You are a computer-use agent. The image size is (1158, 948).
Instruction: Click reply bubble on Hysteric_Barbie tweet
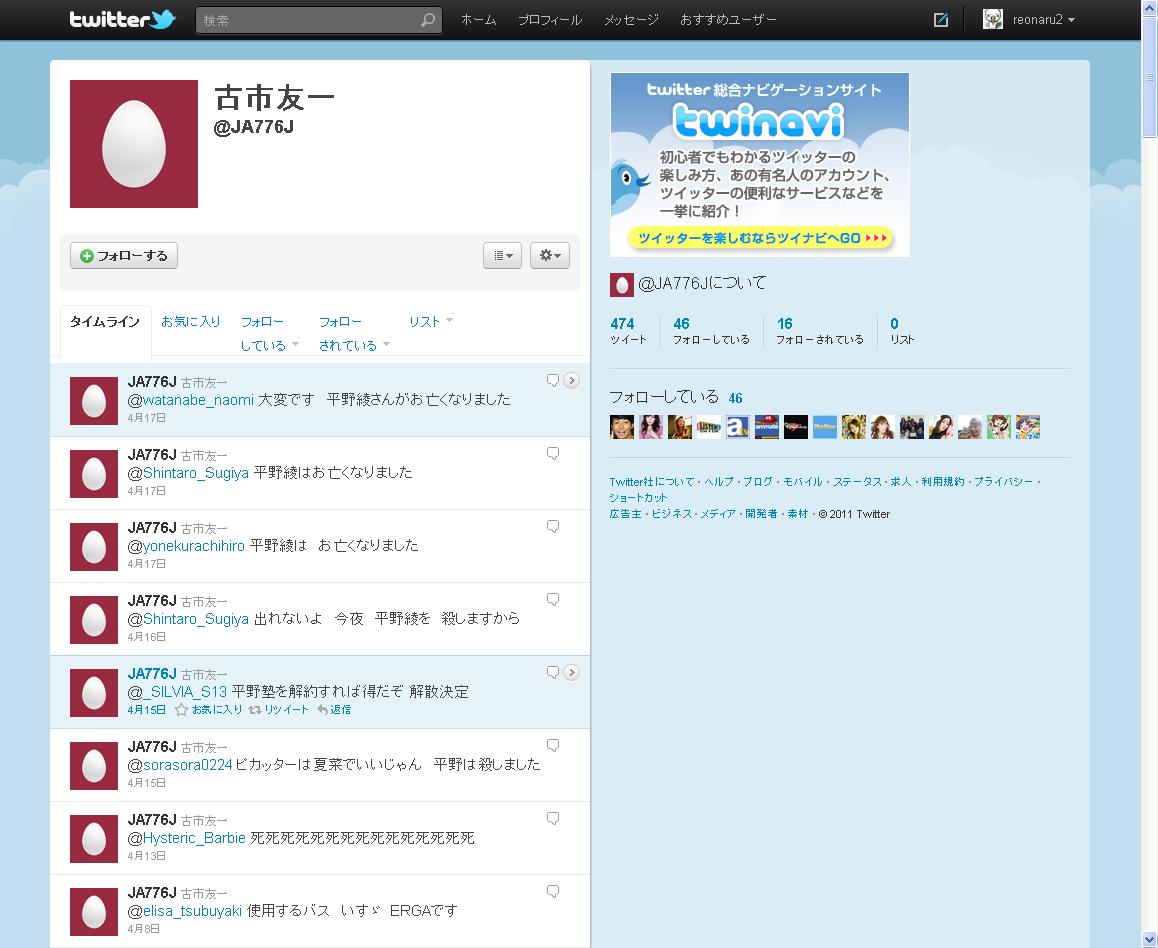click(x=552, y=818)
